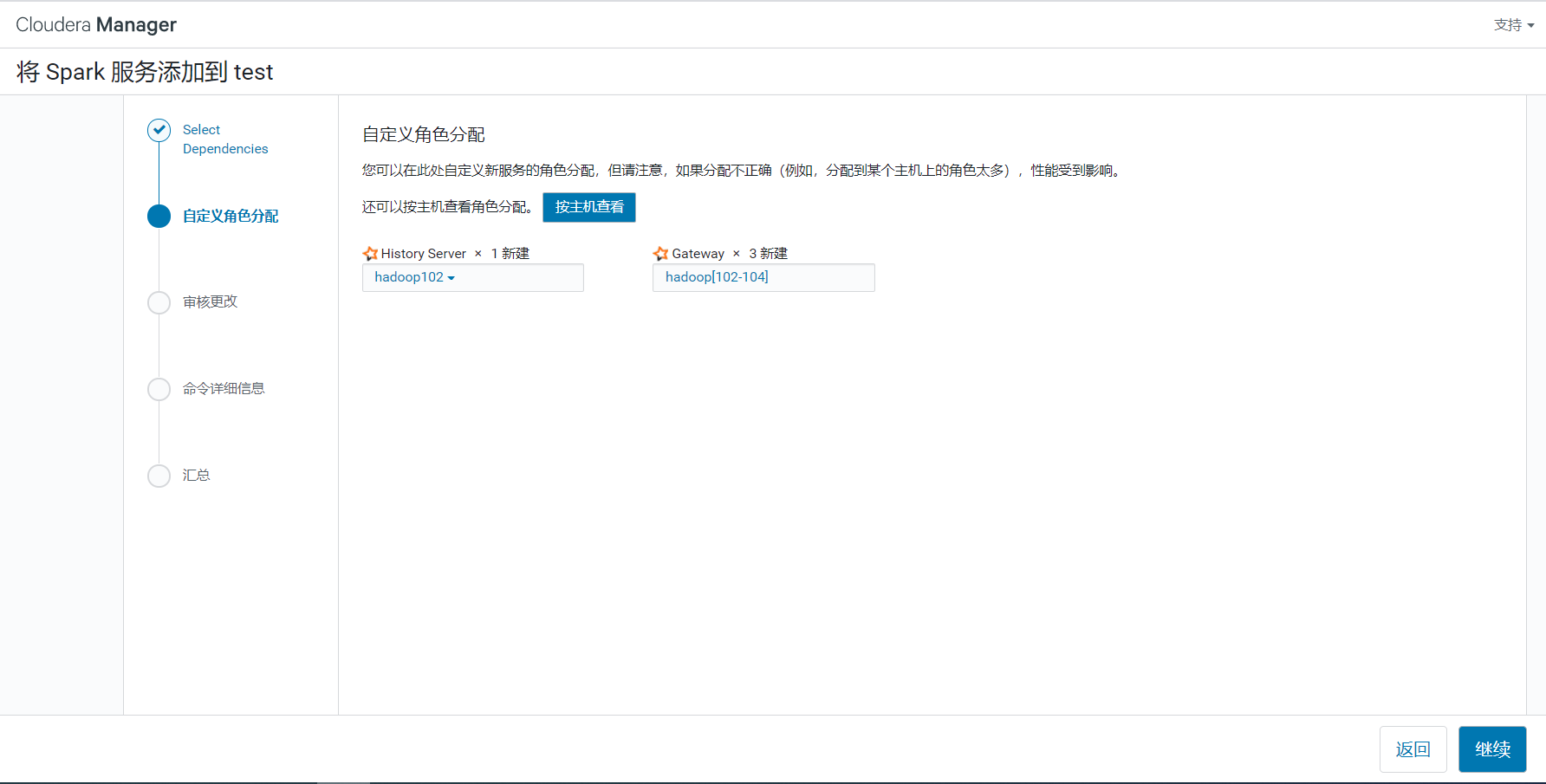Click the Select Dependencies step checkmark icon
This screenshot has width=1546, height=784.
(x=159, y=130)
